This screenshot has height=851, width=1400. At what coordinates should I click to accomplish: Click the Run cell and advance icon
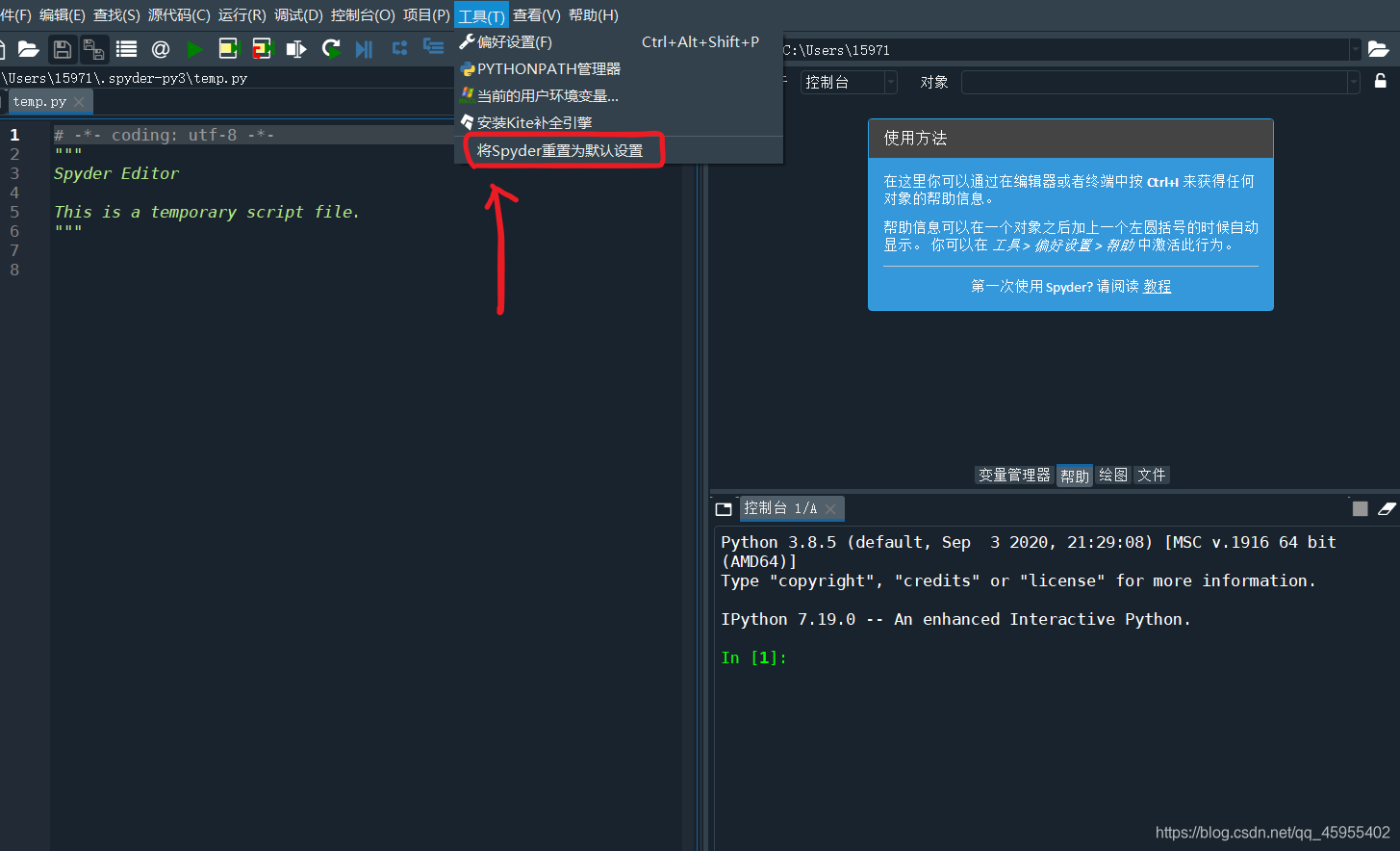pos(262,49)
